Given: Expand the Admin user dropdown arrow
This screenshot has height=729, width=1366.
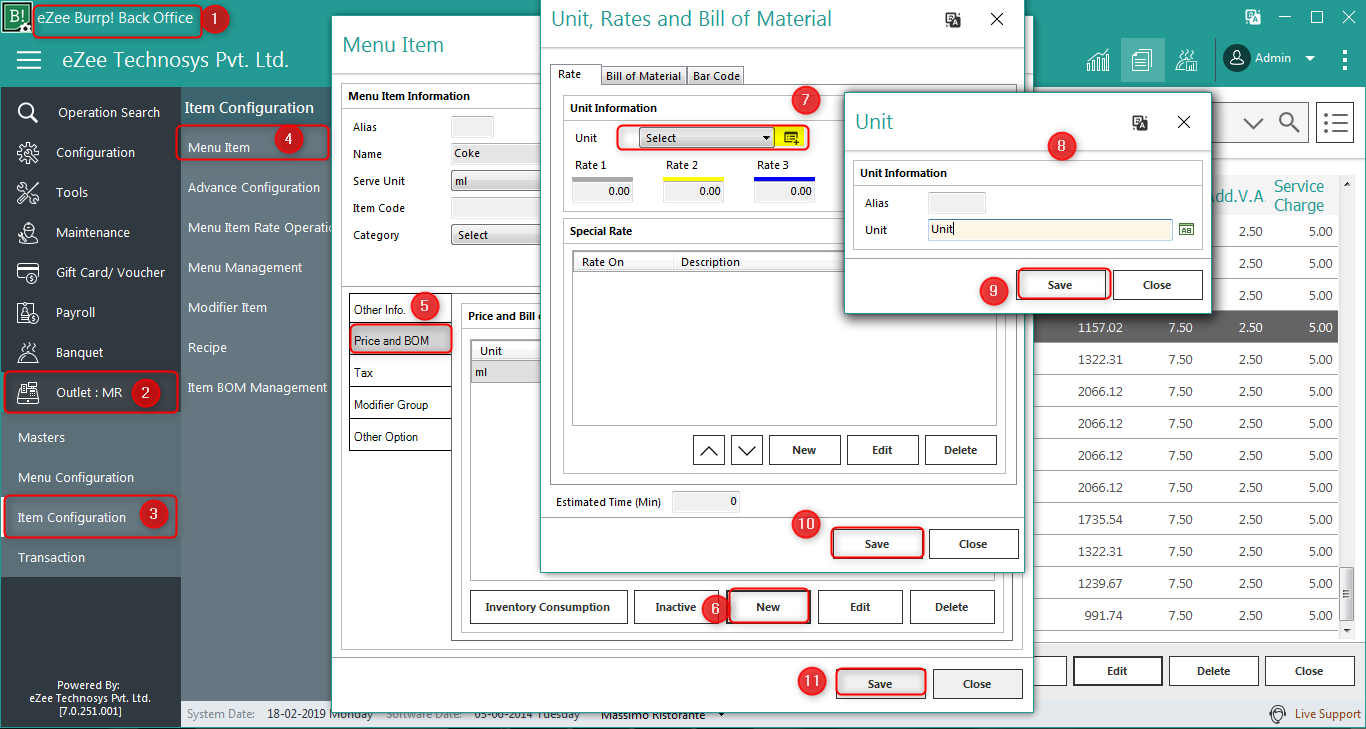Looking at the screenshot, I should (x=1310, y=59).
